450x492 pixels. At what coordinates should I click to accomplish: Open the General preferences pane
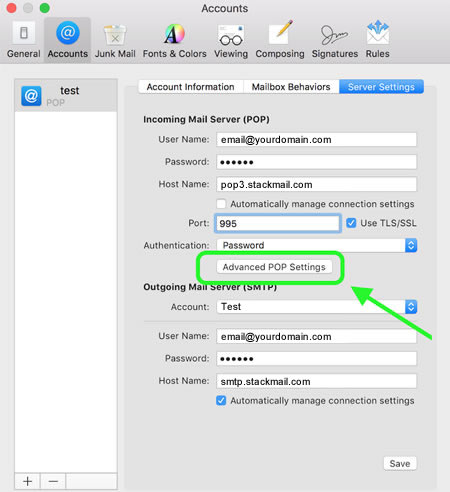click(x=23, y=40)
